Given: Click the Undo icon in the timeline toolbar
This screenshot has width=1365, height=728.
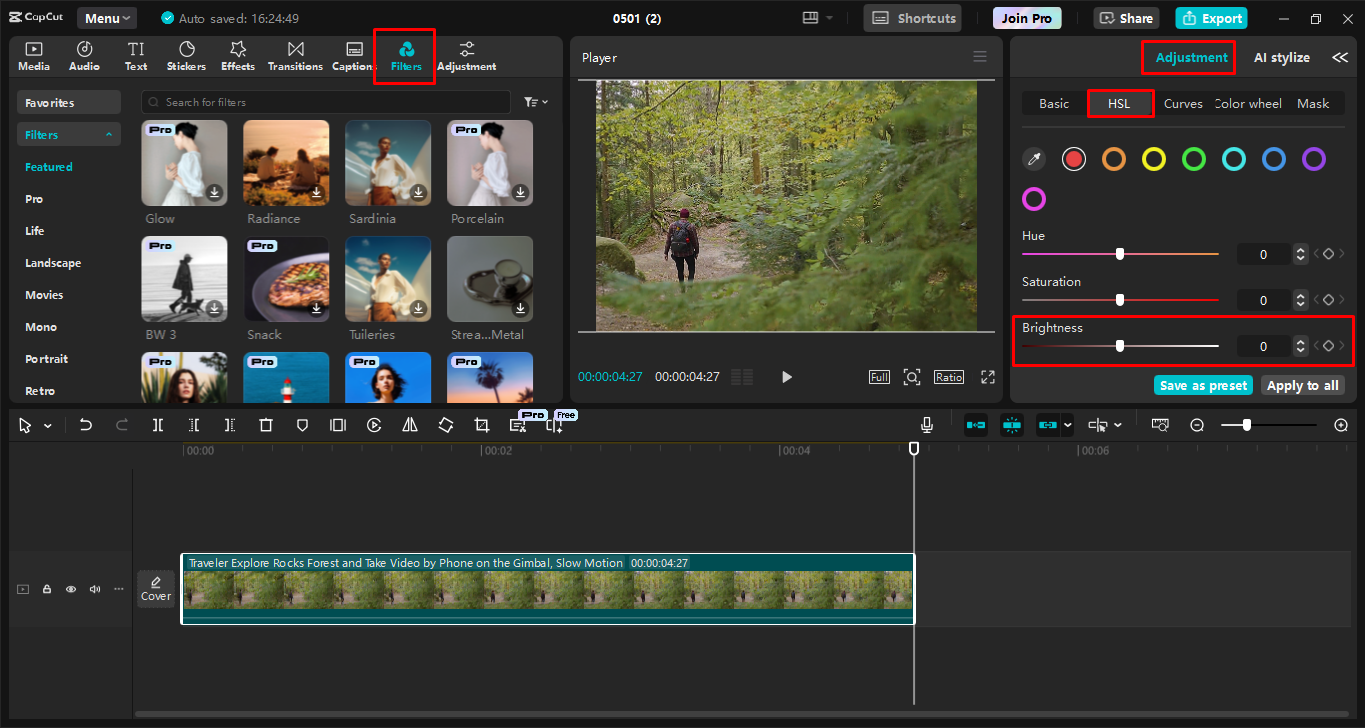Looking at the screenshot, I should [85, 424].
